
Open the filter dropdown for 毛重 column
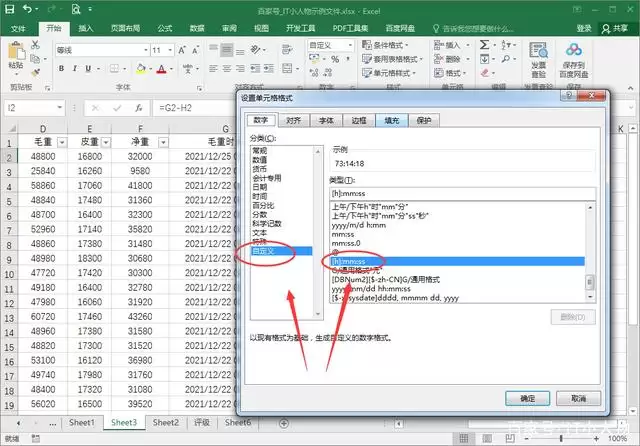pyautogui.click(x=62, y=142)
